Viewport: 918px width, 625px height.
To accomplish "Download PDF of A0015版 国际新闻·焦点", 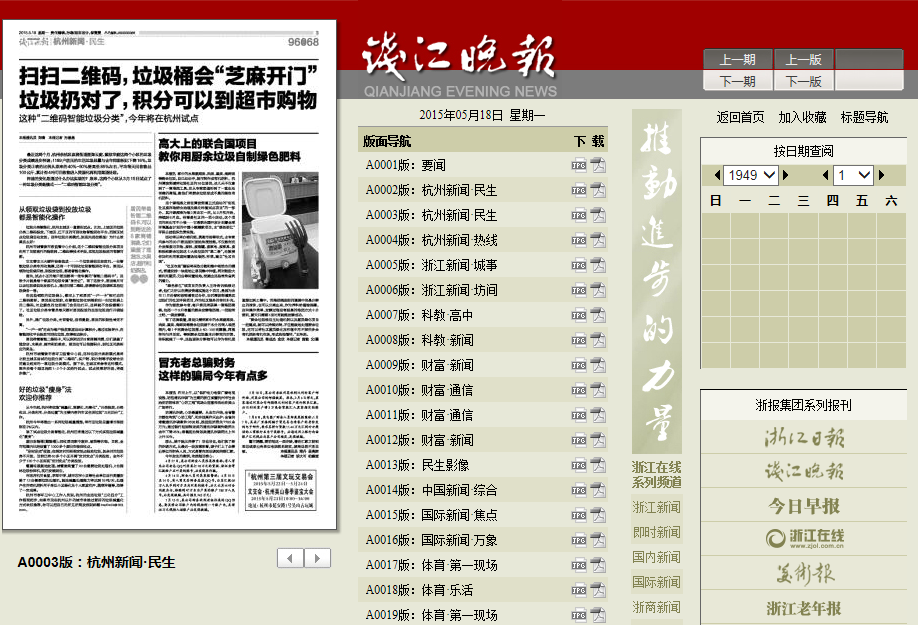I will (598, 515).
